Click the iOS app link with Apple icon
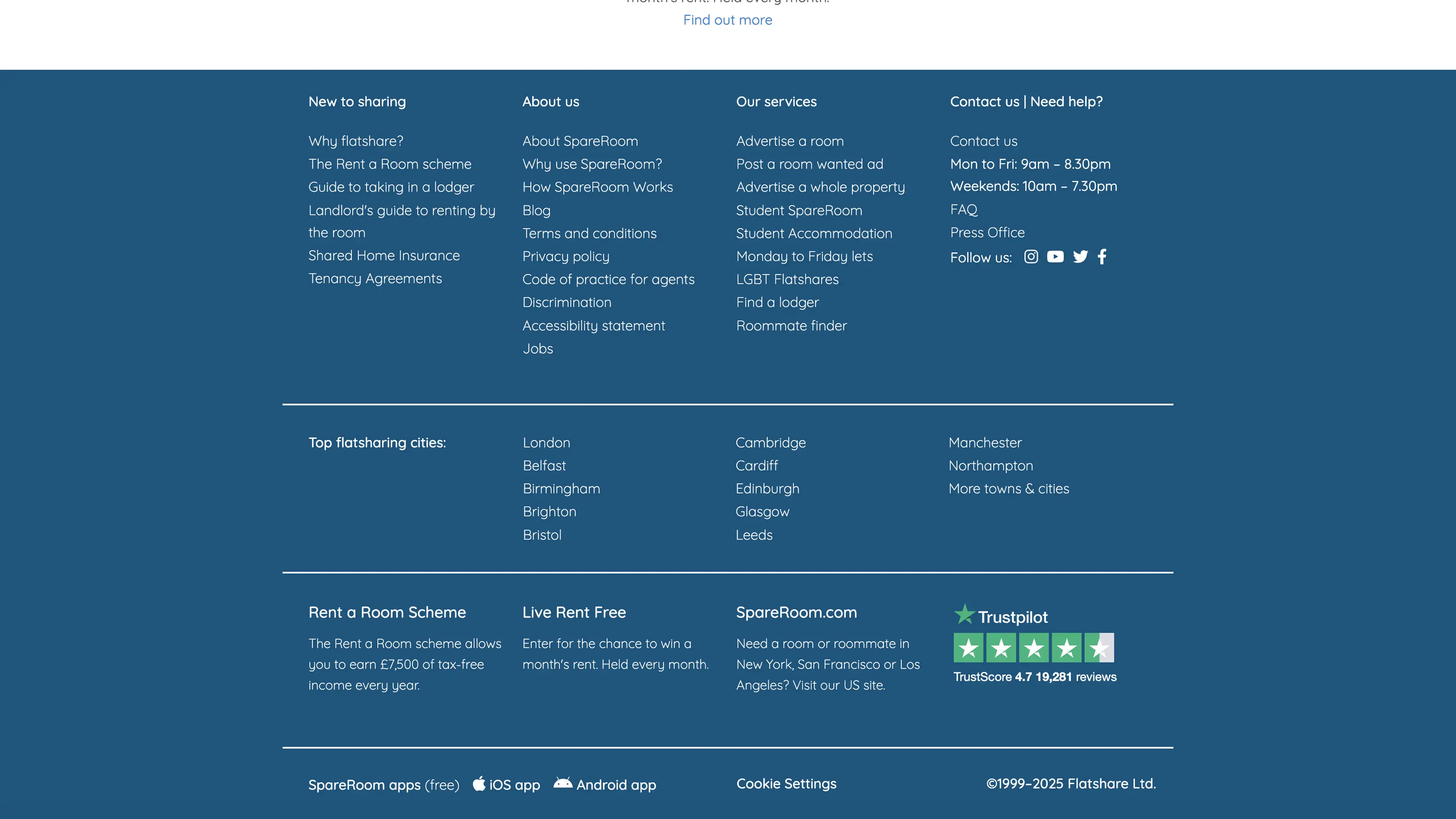Screen dimensions: 1456x819 coord(507,784)
